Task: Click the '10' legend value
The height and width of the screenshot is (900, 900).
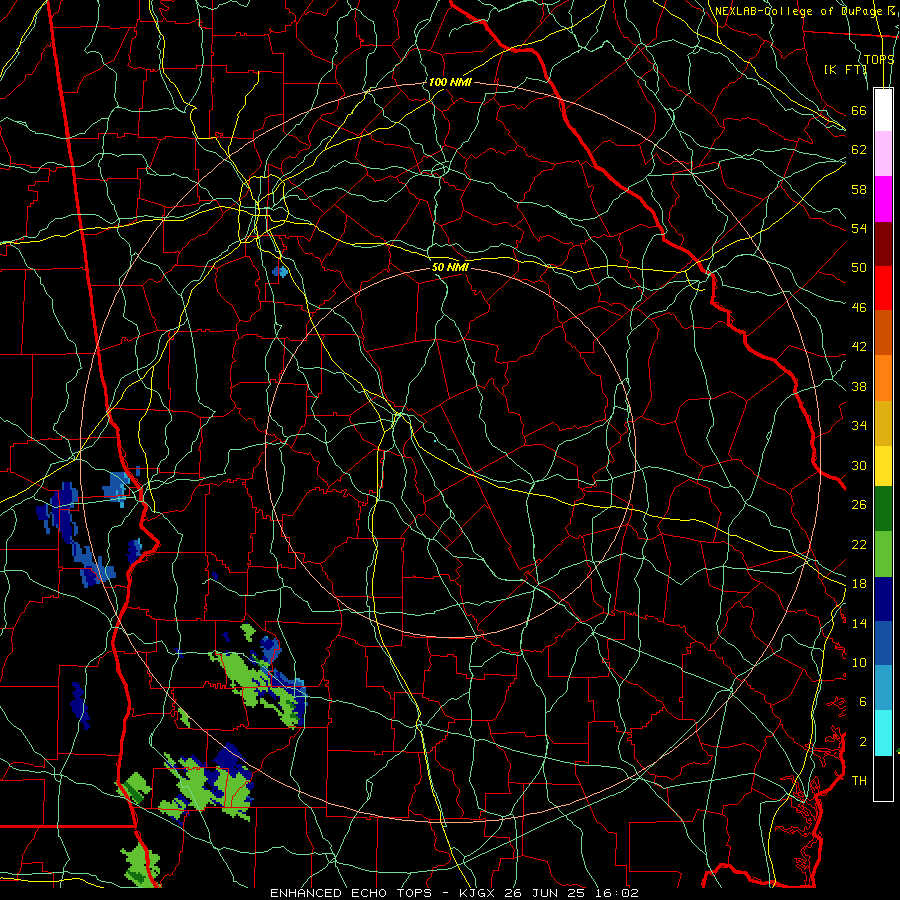Action: point(859,662)
